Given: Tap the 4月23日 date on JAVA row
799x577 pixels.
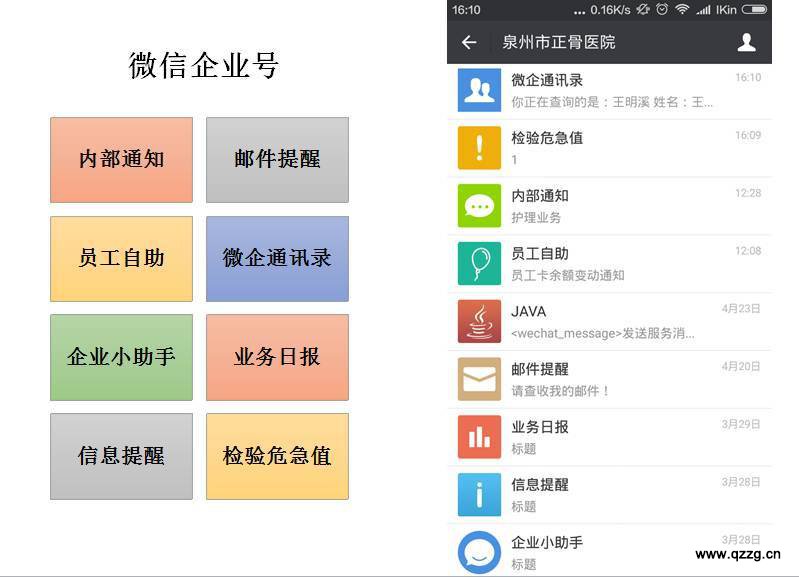Looking at the screenshot, I should 741,309.
